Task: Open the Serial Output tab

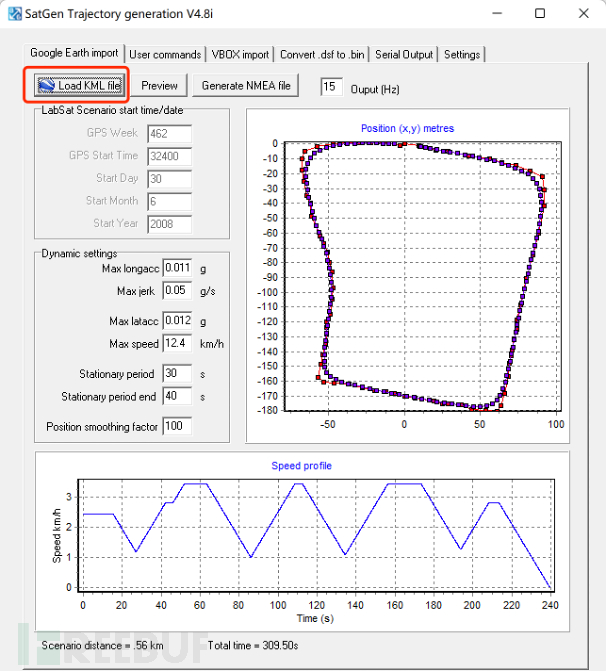Action: 404,55
